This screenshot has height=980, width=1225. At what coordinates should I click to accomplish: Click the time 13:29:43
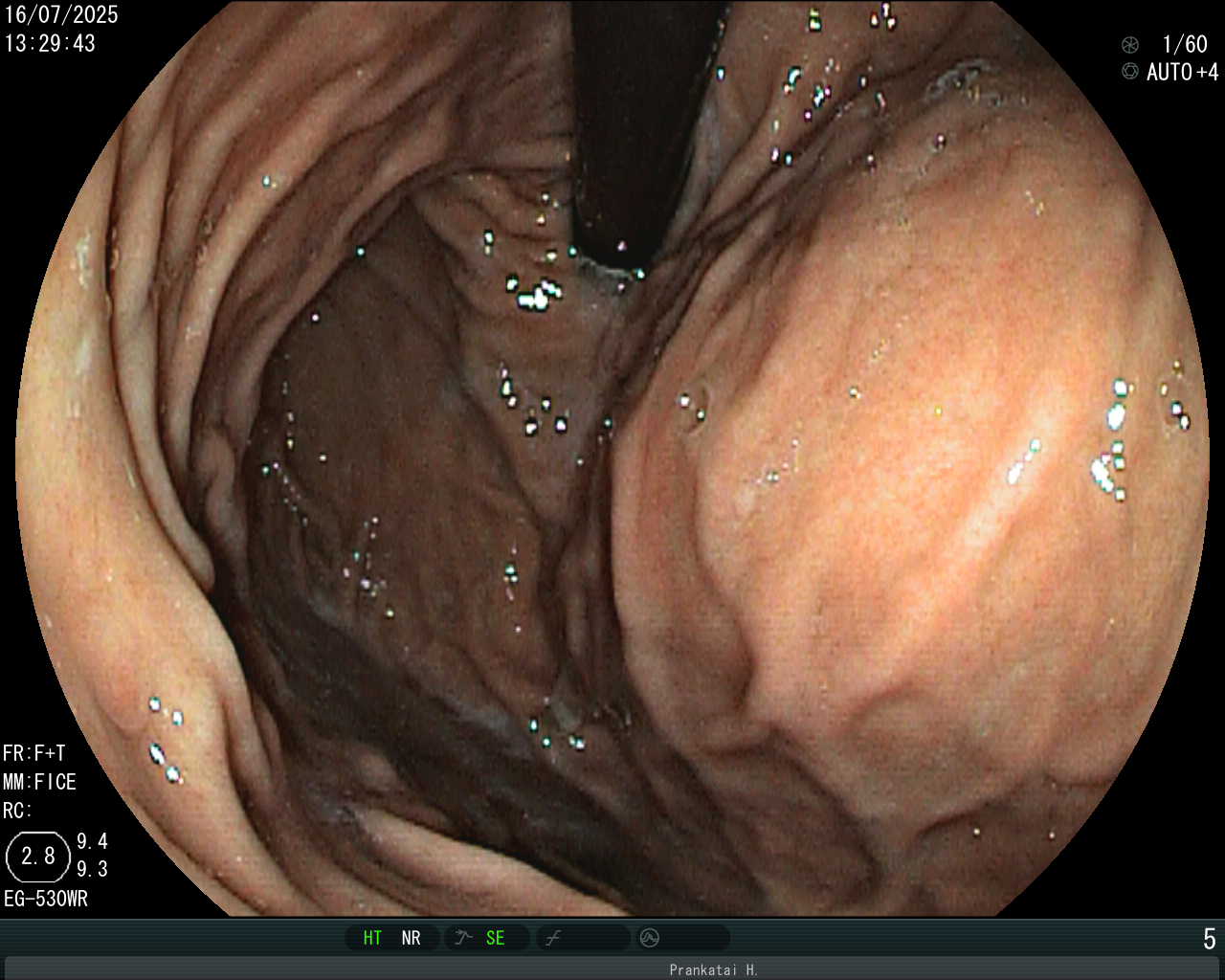(x=50, y=43)
